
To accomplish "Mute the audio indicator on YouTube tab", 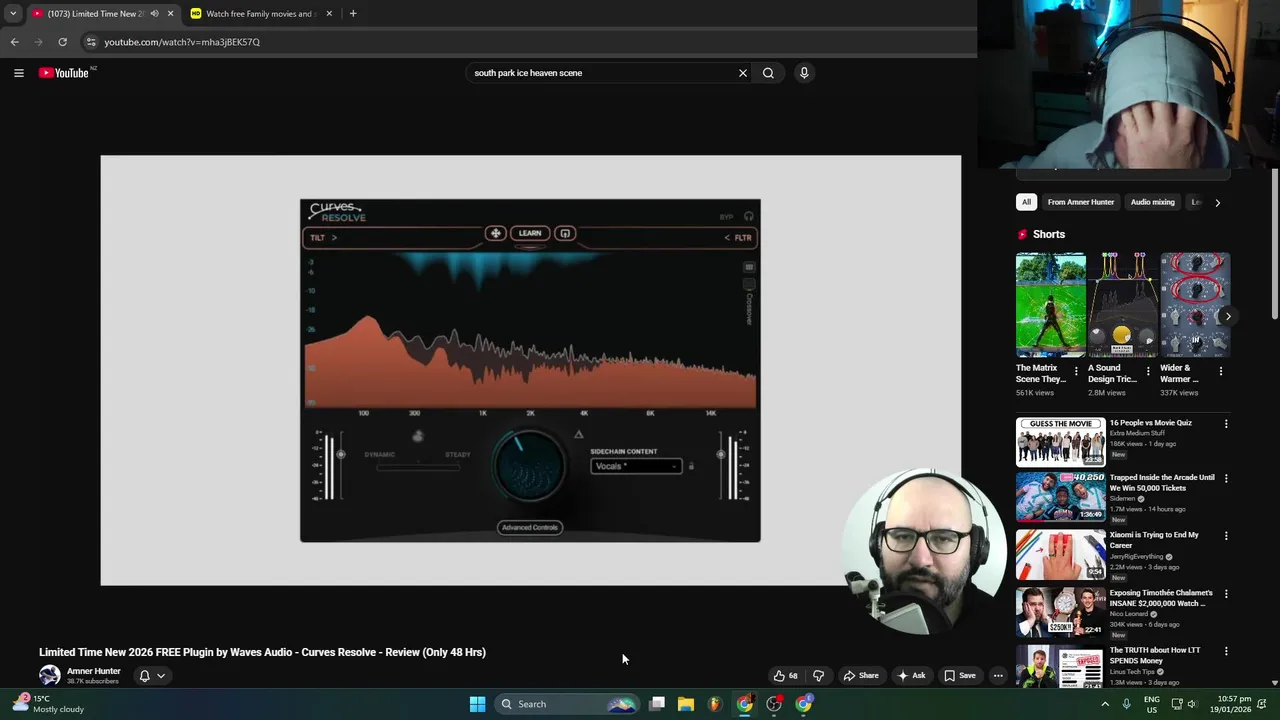I will coord(154,14).
